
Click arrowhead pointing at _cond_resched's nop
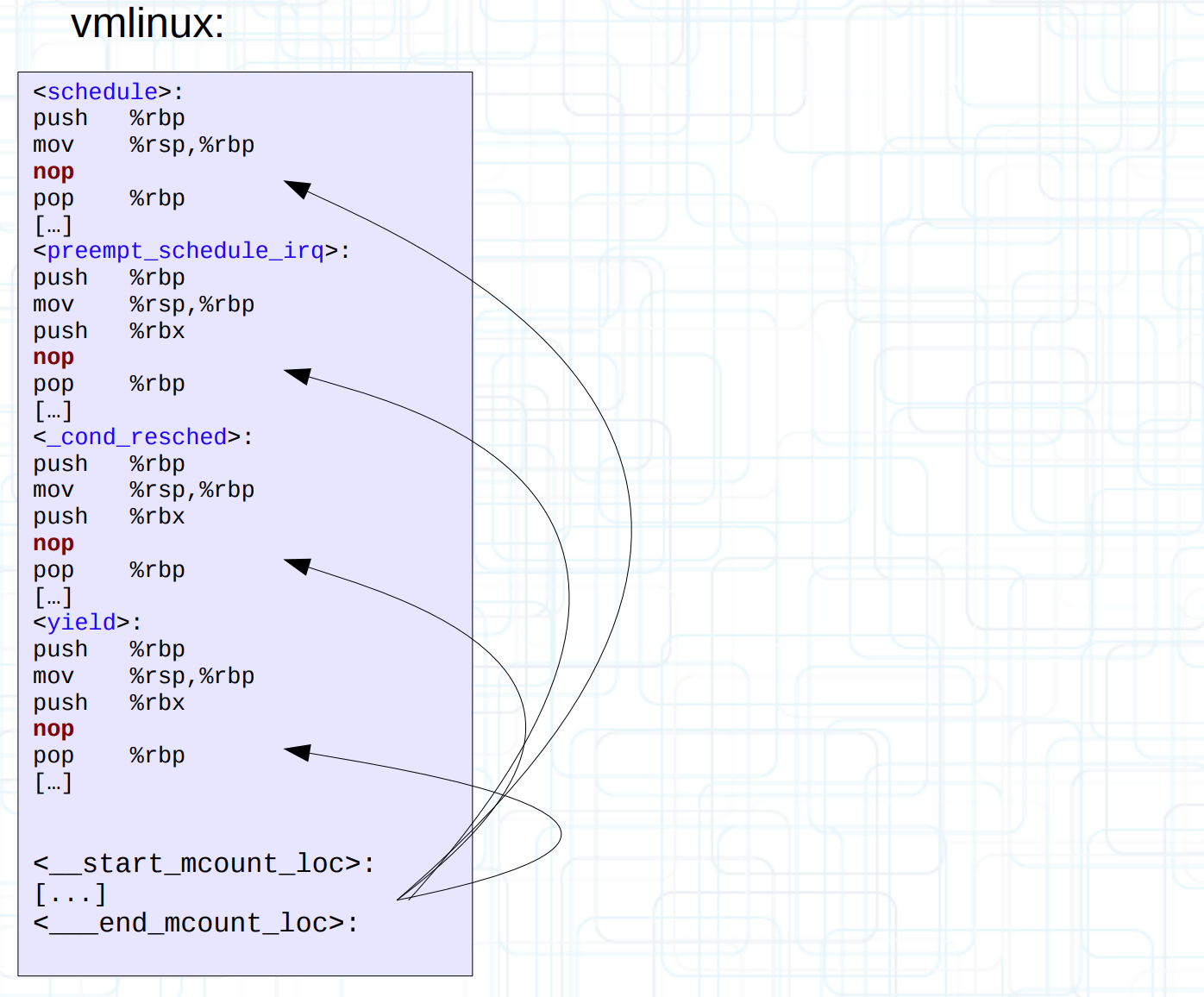point(296,566)
